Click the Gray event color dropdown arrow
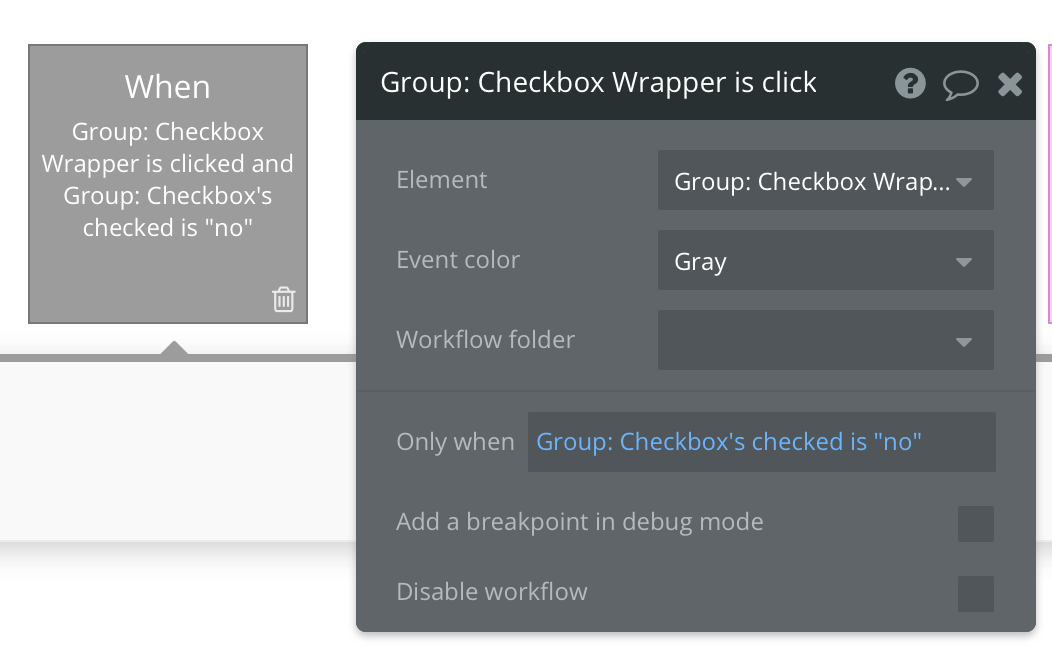This screenshot has width=1052, height=664. point(963,262)
